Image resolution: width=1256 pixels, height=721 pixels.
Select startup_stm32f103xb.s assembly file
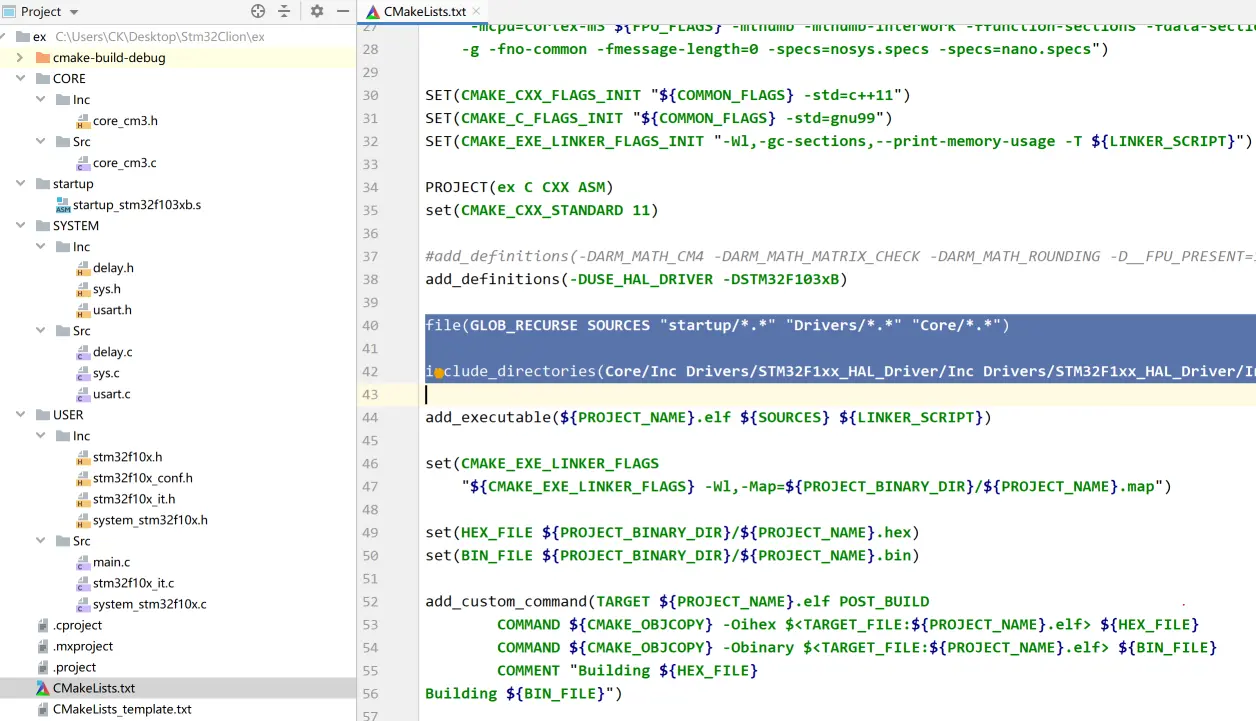point(137,205)
